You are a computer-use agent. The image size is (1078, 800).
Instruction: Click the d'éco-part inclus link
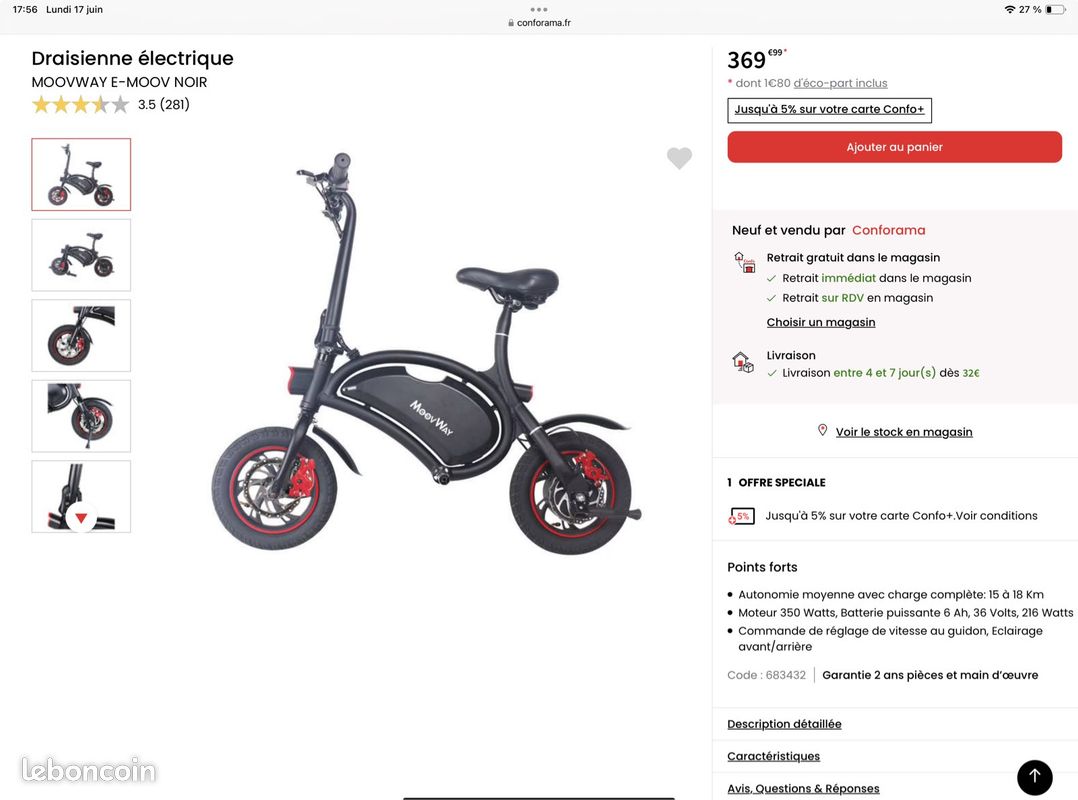pyautogui.click(x=840, y=83)
